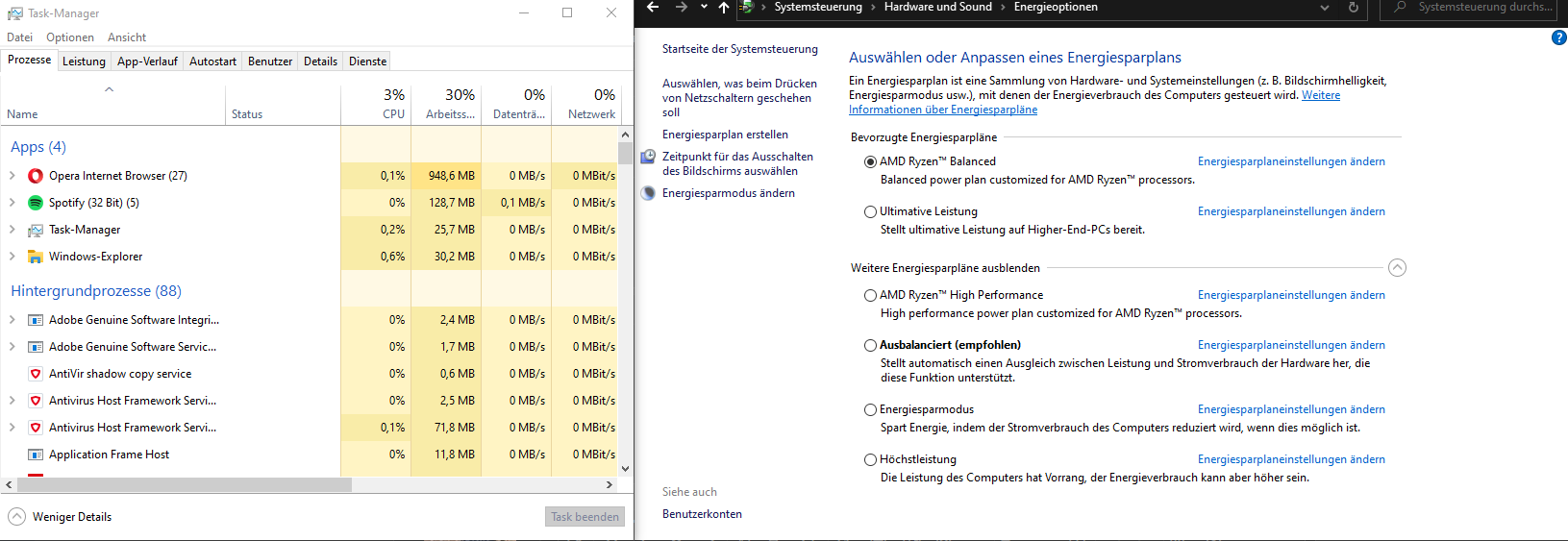The image size is (1568, 541).
Task: Open the help question mark icon
Action: coord(1559,37)
